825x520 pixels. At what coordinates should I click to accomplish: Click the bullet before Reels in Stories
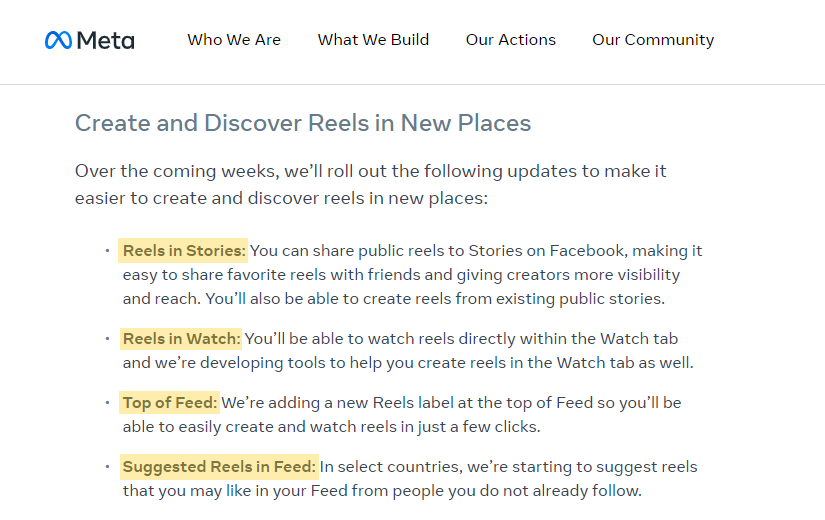(107, 251)
